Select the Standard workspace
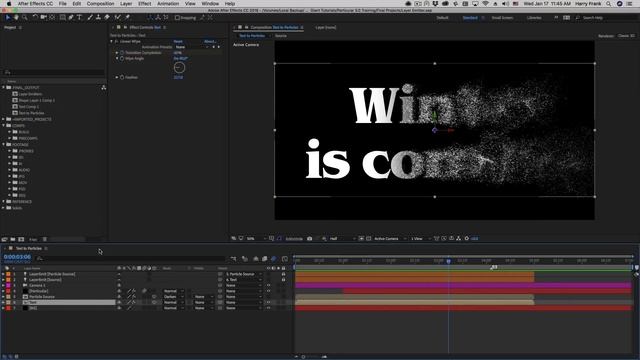Image resolution: width=640 pixels, height=360 pixels. [470, 18]
